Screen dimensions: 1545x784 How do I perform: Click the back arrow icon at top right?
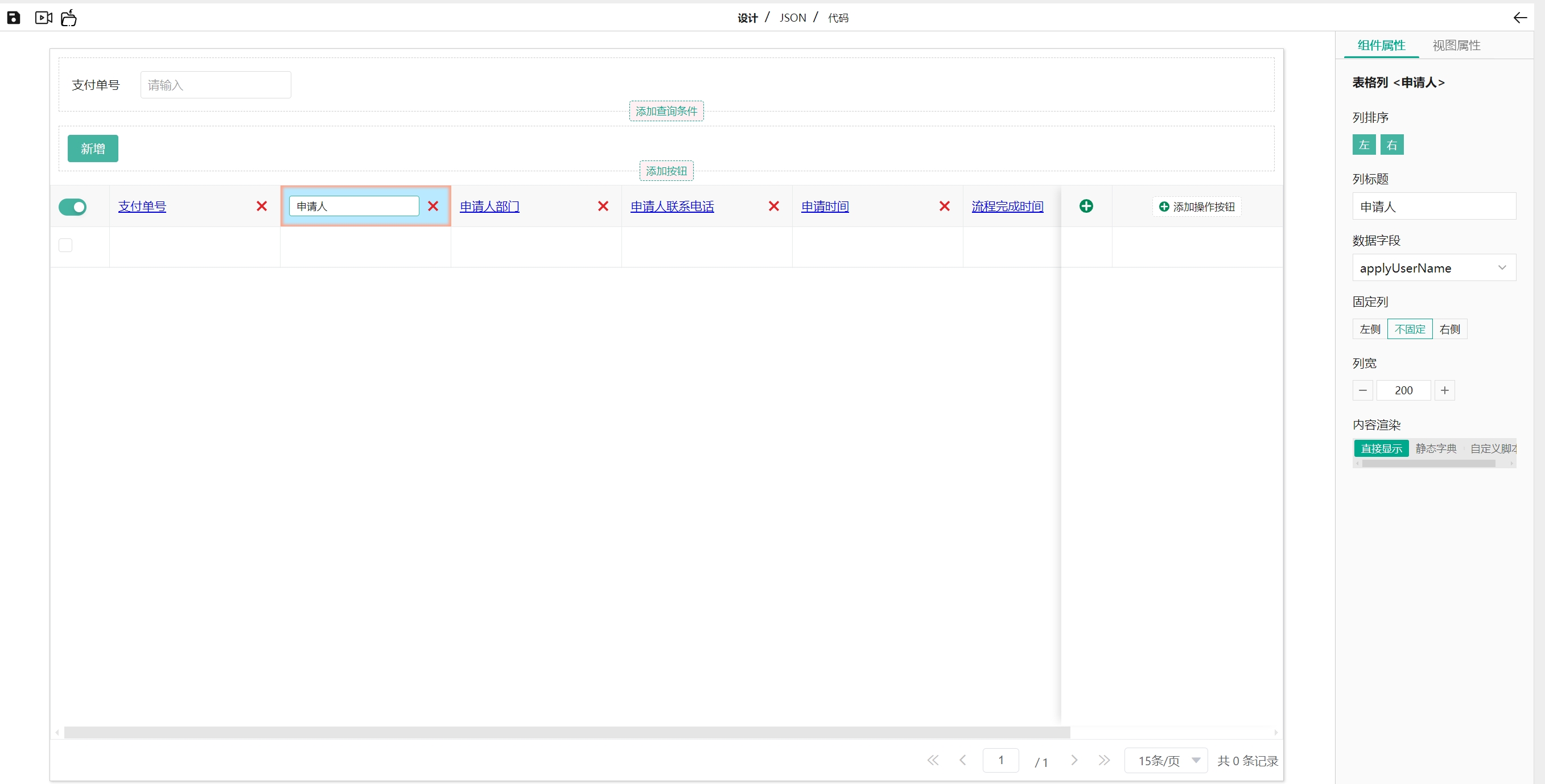pos(1519,18)
